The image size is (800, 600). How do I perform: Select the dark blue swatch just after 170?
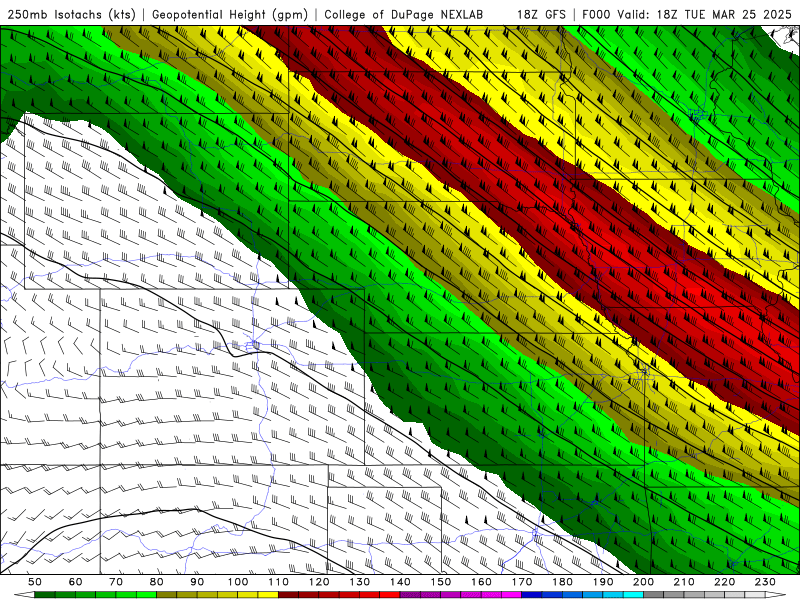pos(532,595)
